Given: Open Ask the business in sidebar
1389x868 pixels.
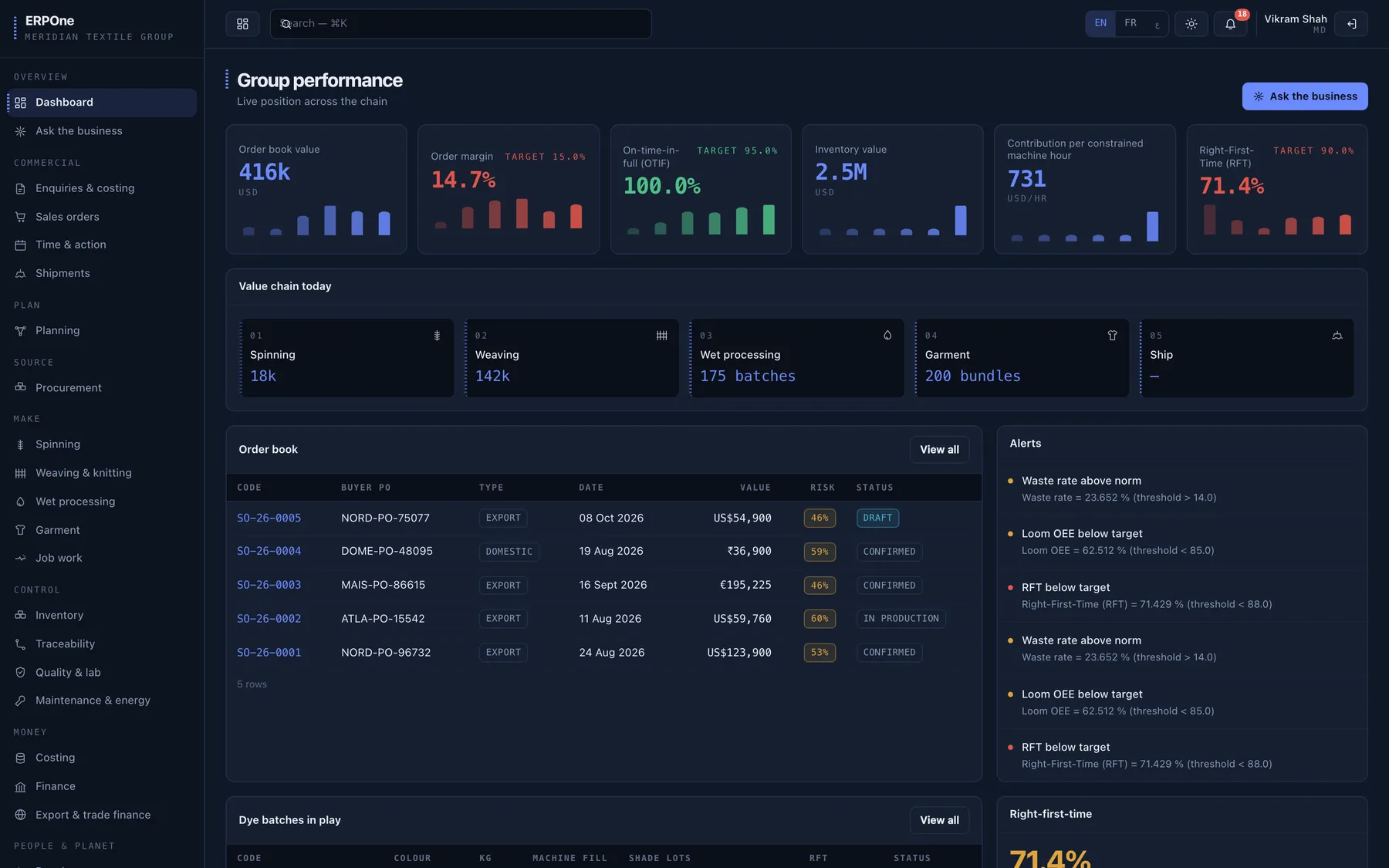Looking at the screenshot, I should (102, 131).
